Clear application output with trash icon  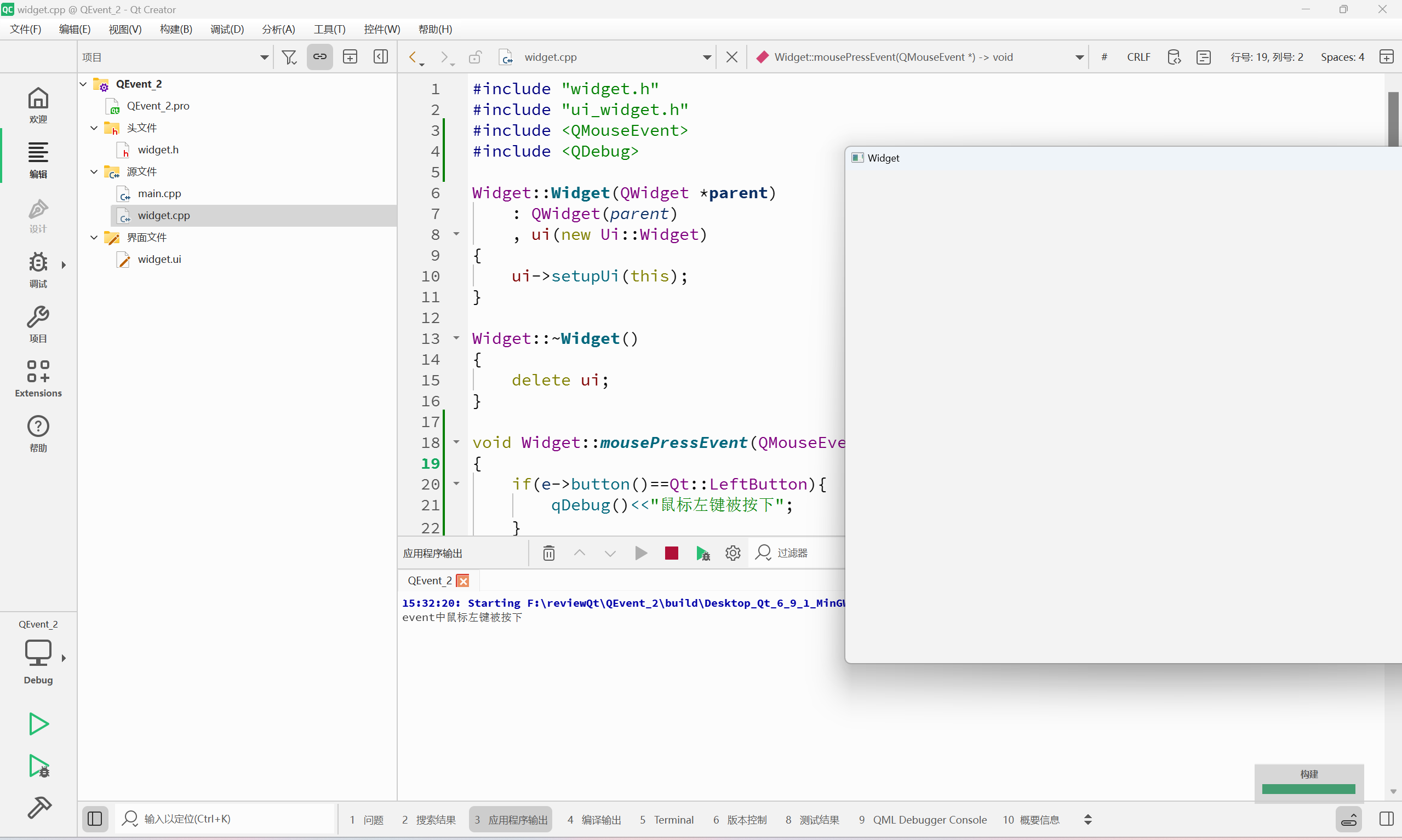pyautogui.click(x=548, y=553)
